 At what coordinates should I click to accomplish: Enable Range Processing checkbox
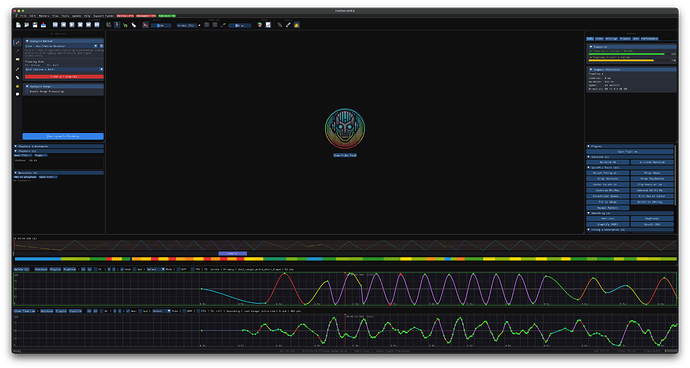click(x=27, y=92)
